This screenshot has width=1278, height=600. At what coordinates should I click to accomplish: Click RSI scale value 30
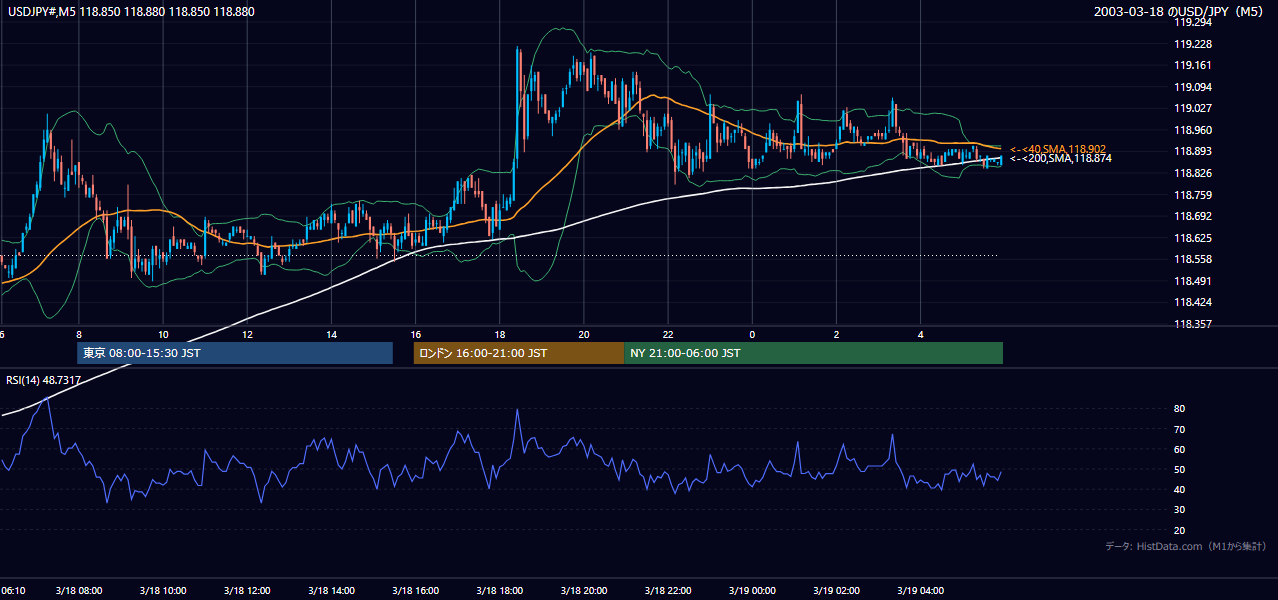[x=1180, y=510]
